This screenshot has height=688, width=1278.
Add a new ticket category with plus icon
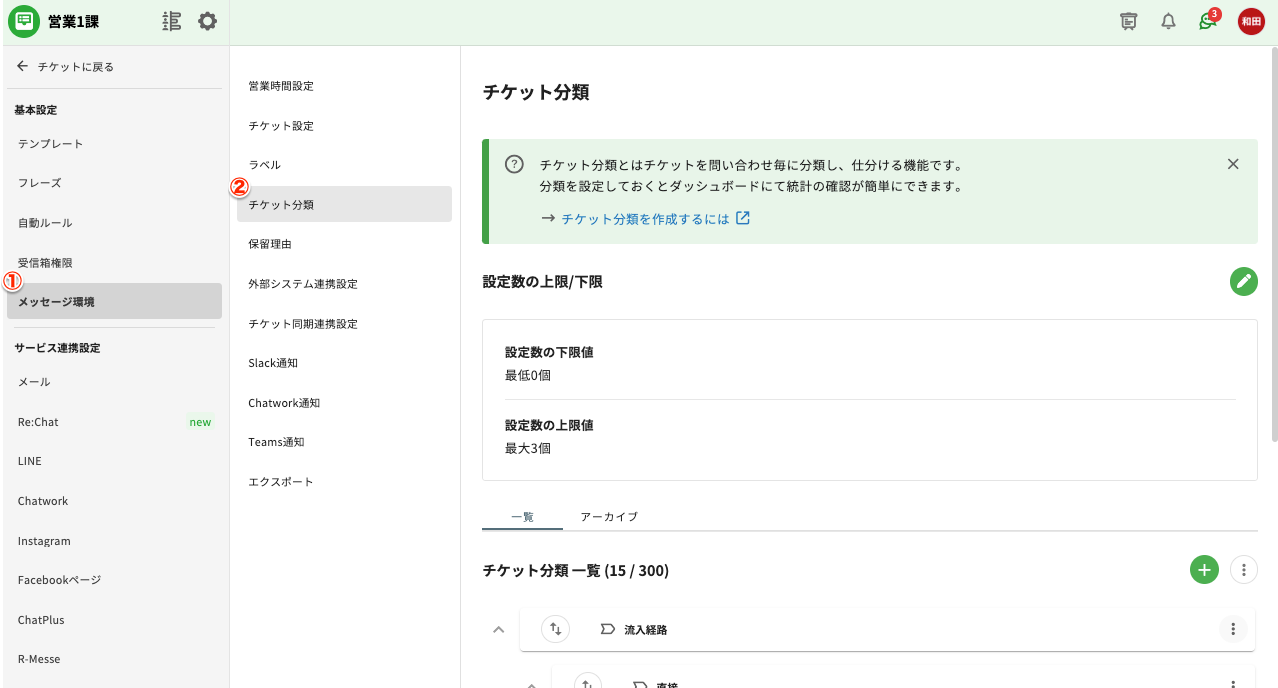[x=1204, y=570]
